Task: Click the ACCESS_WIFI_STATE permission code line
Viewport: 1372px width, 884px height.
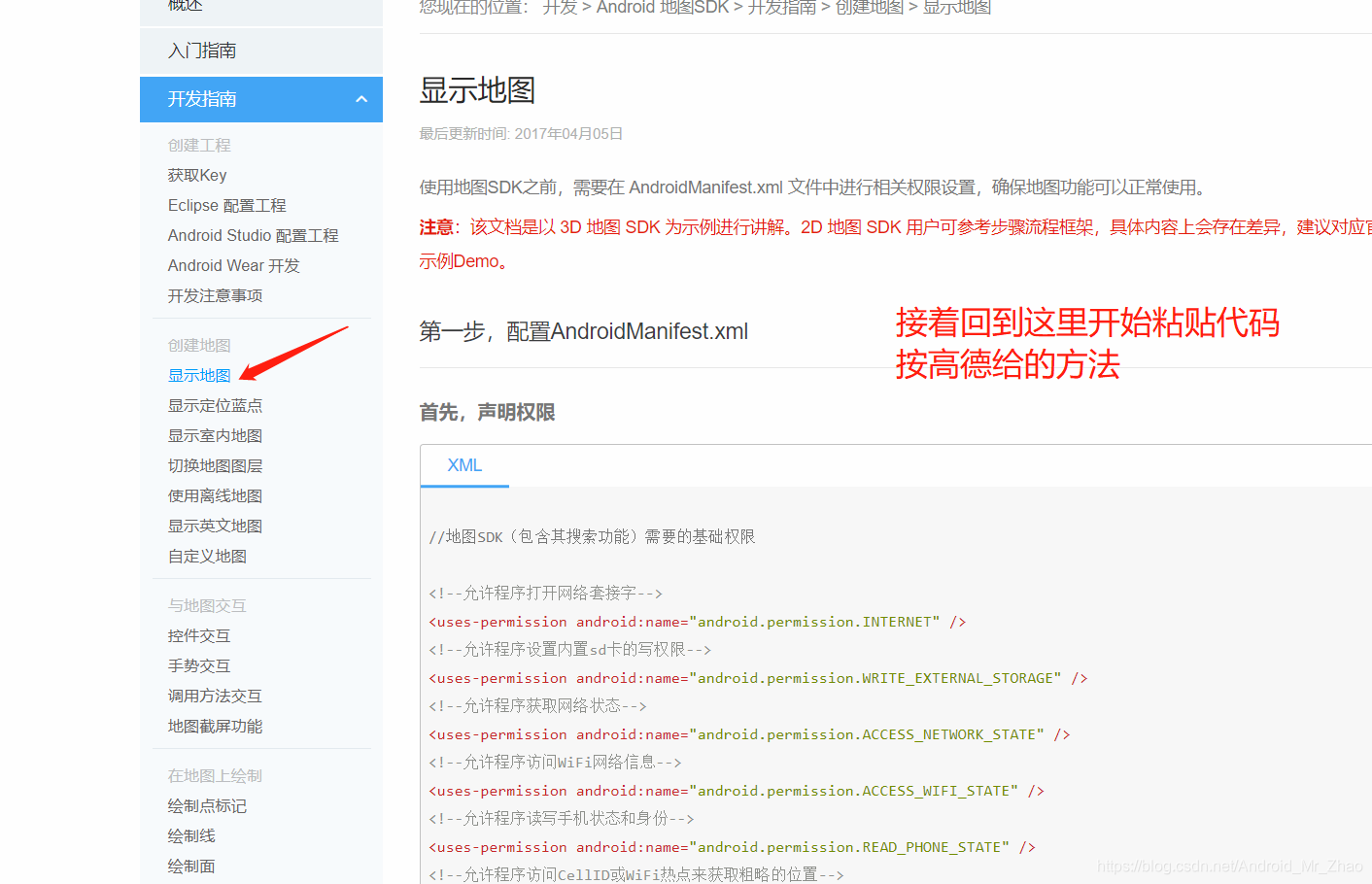Action: pyautogui.click(x=737, y=791)
